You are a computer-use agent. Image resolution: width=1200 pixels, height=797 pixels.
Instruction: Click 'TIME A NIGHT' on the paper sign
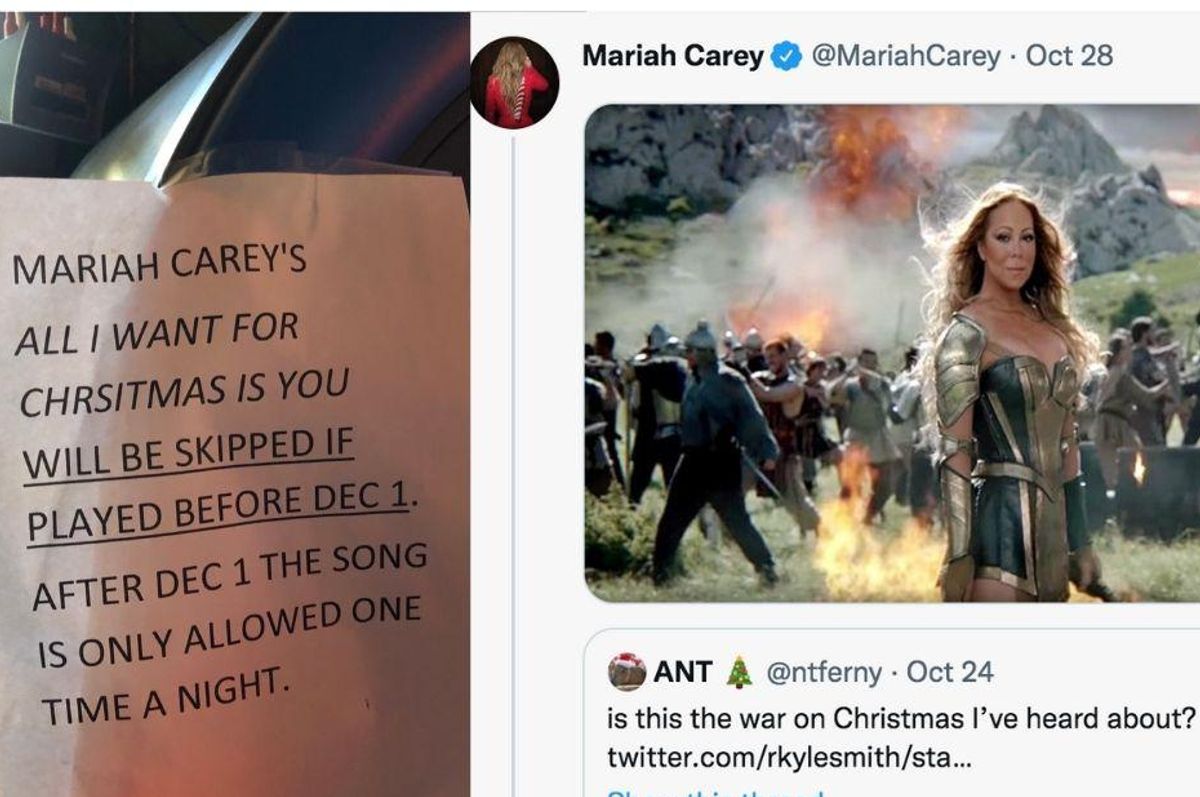point(165,696)
